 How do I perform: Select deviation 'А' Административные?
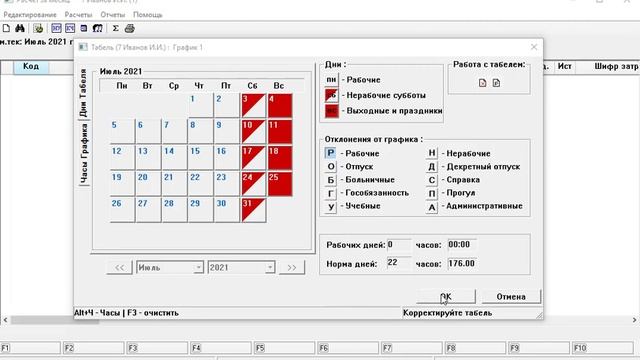point(431,207)
